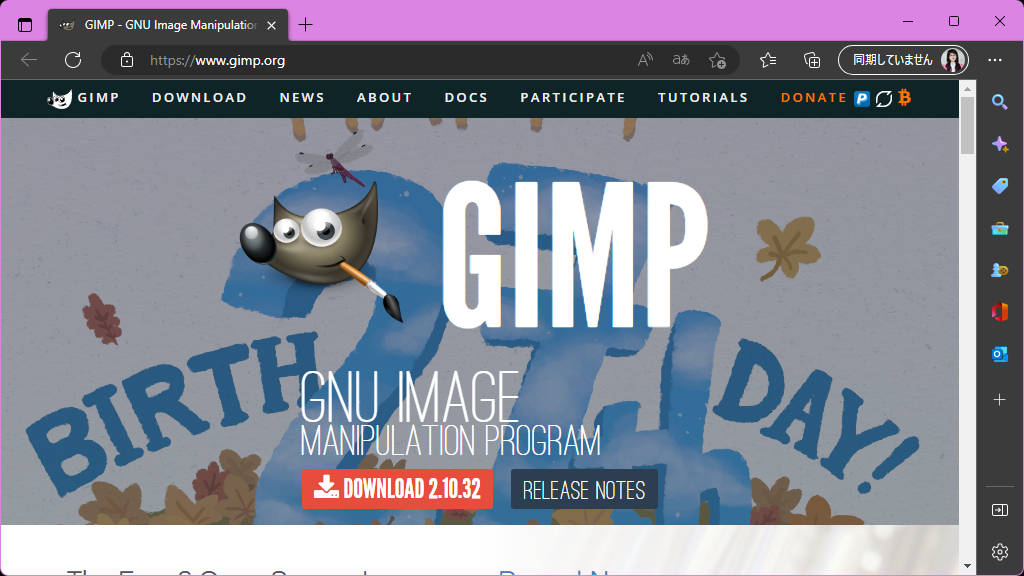Open Collections in the browser toolbar
The width and height of the screenshot is (1024, 576).
click(x=812, y=60)
